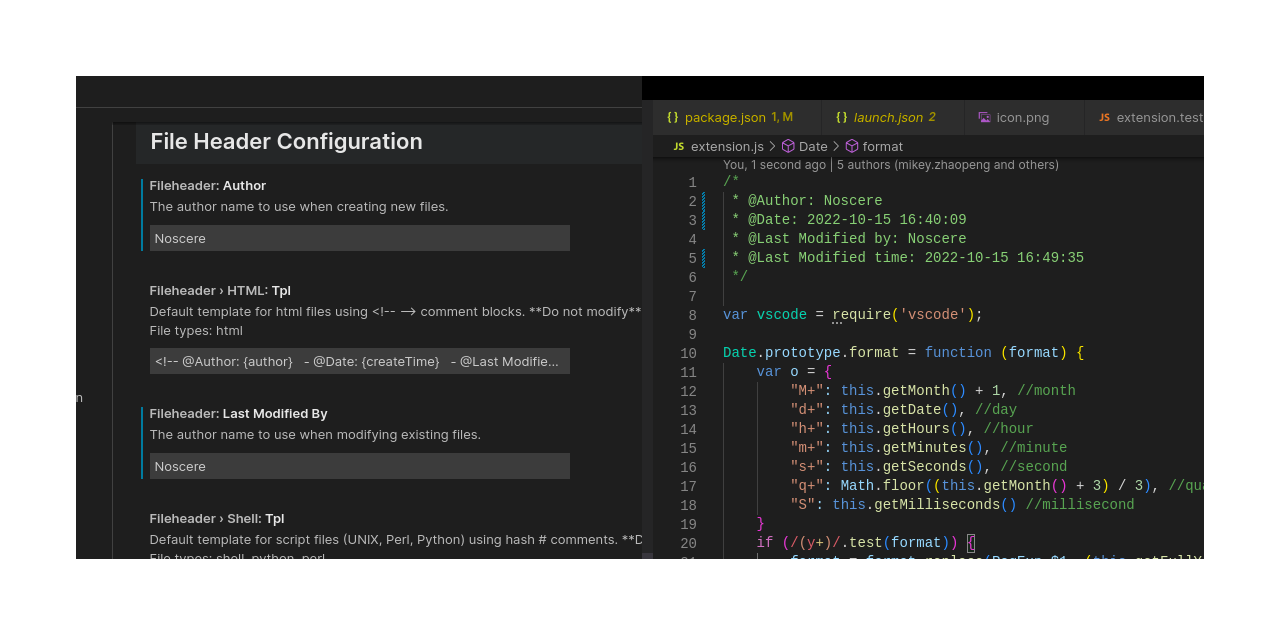Viewport: 1280px width, 640px height.
Task: Expand the breadcrumb chevron before format
Action: click(834, 146)
